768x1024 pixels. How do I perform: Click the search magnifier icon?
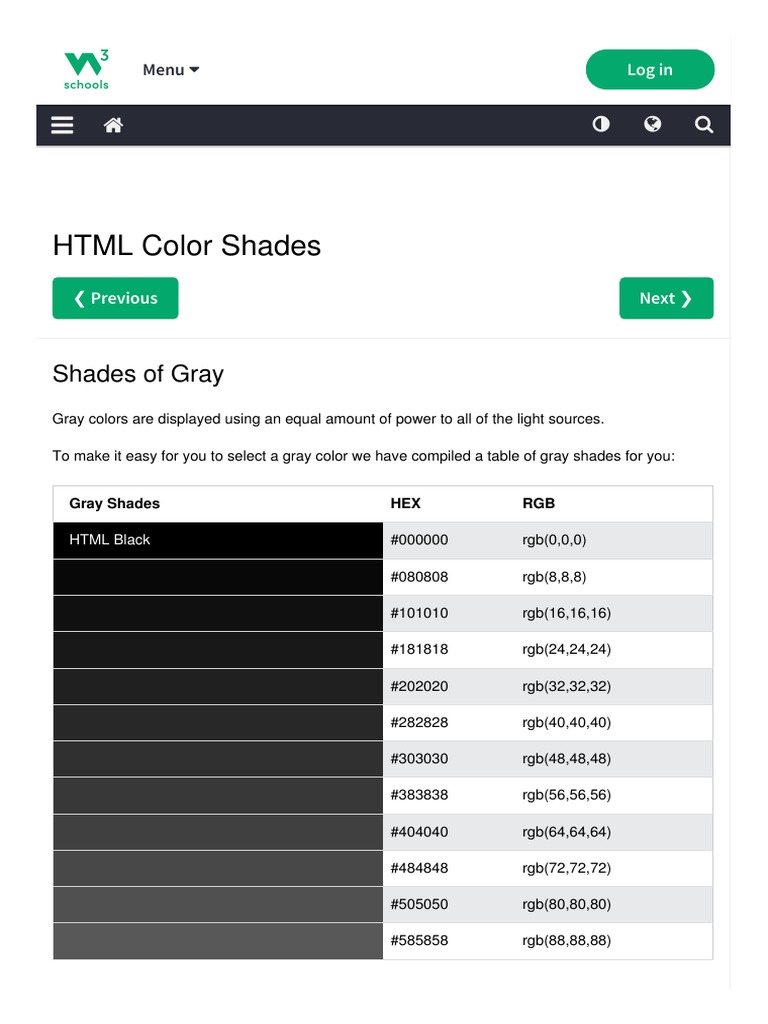704,125
